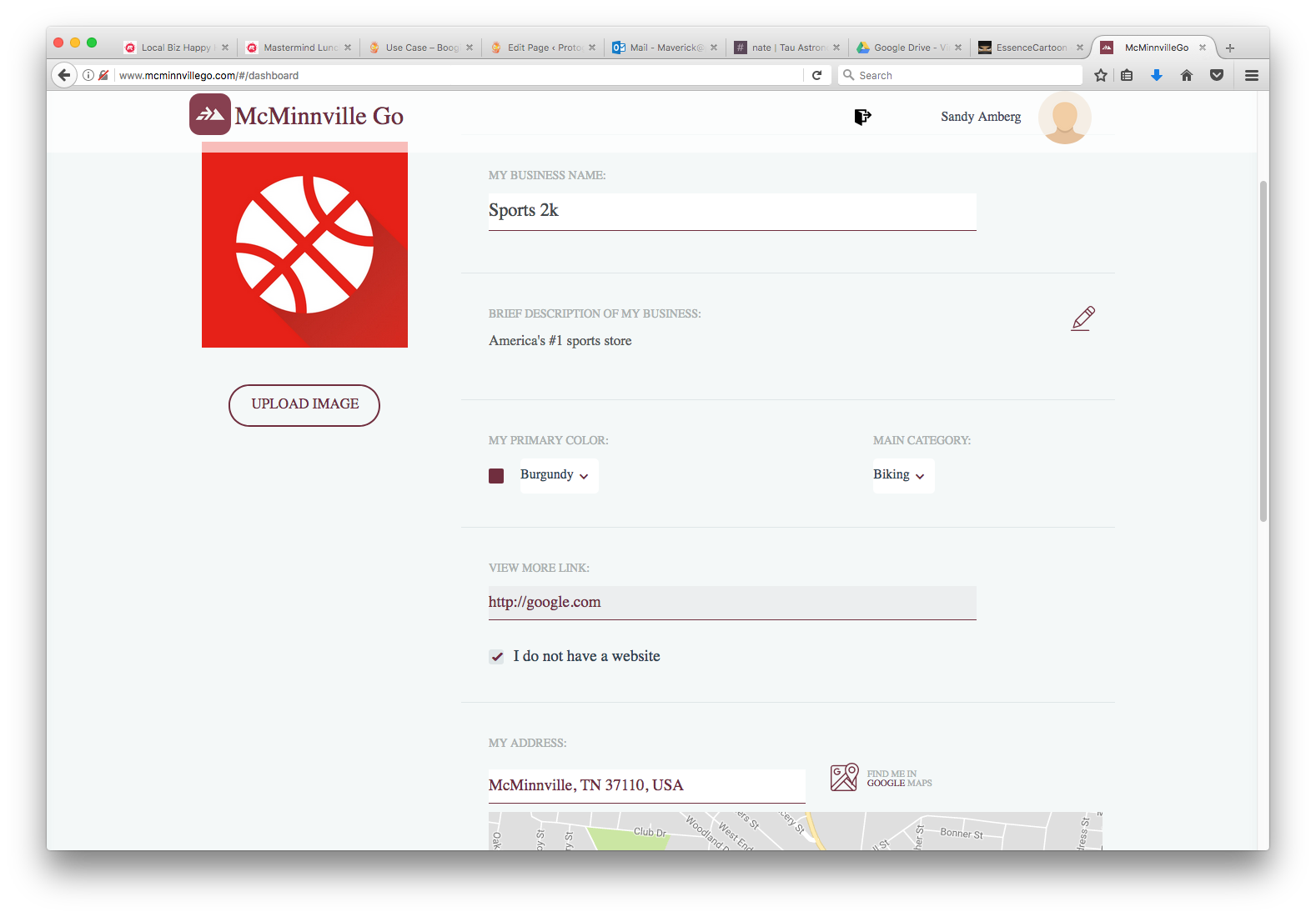Viewport: 1316px width, 917px height.
Task: Open the Firefox hamburger menu
Action: [1251, 75]
